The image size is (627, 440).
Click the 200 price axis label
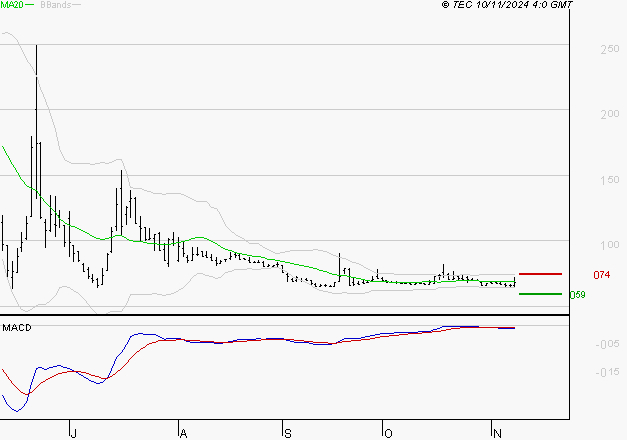pyautogui.click(x=610, y=114)
